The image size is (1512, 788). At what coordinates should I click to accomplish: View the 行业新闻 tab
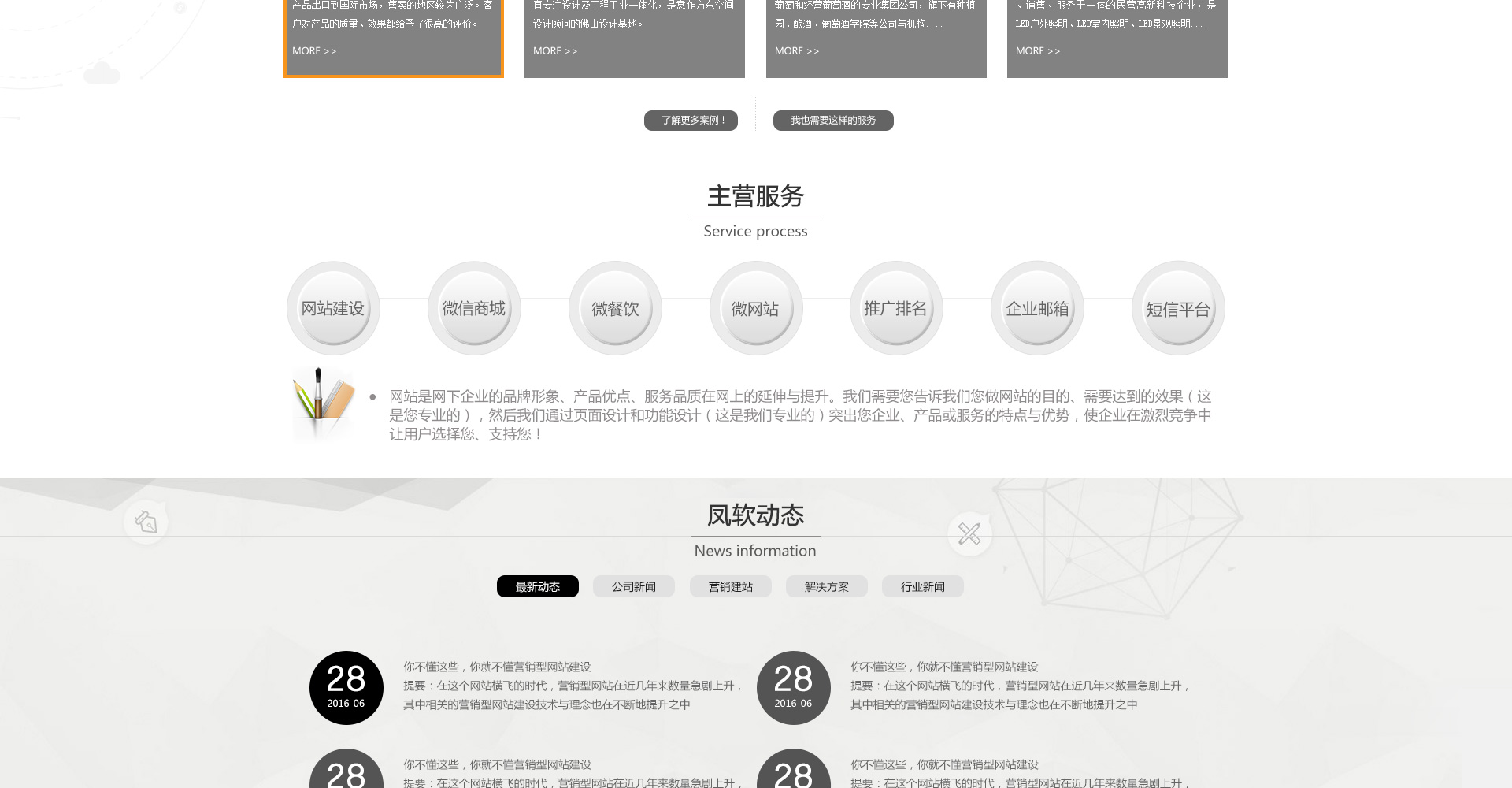[922, 586]
